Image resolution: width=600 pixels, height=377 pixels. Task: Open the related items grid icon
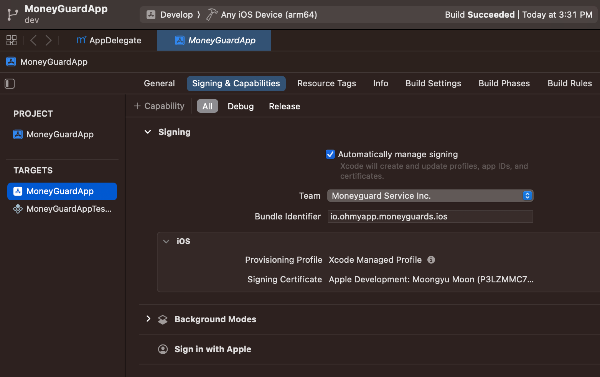(x=11, y=40)
